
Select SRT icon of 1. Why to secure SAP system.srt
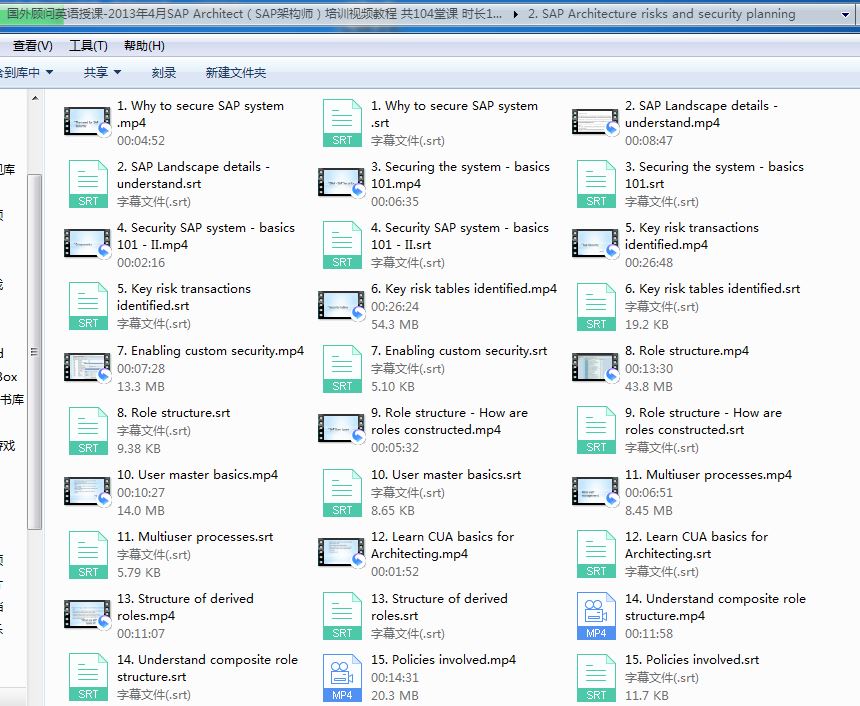click(x=342, y=123)
